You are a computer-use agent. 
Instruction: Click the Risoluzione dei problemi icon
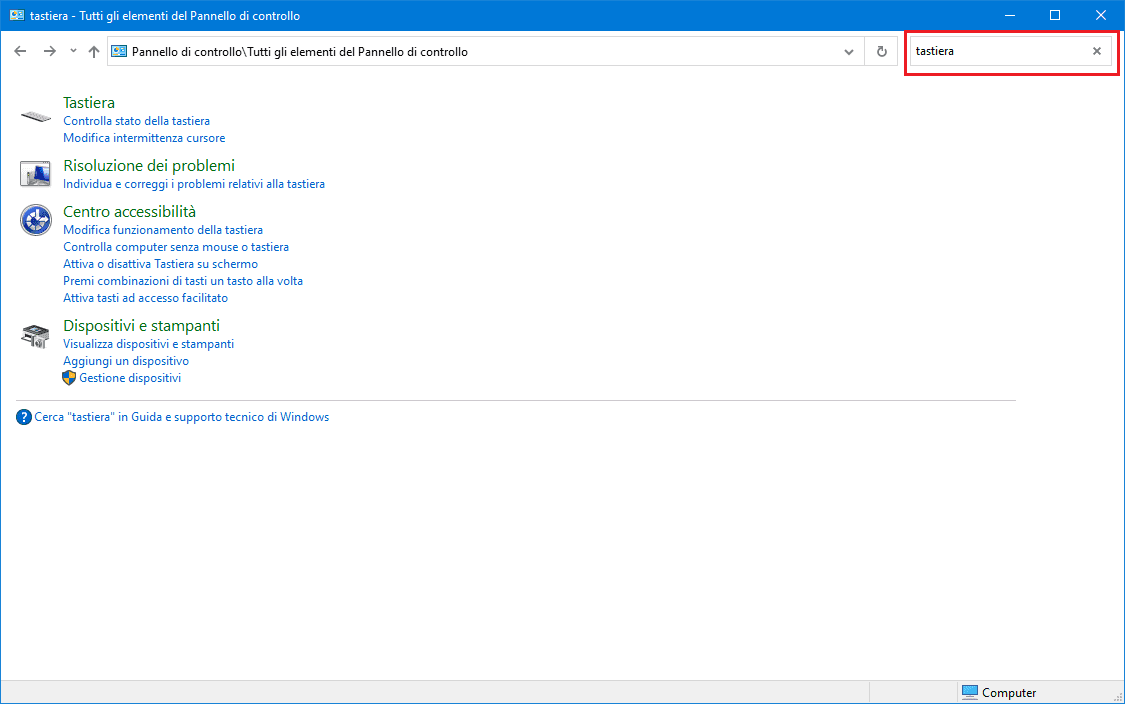point(35,173)
